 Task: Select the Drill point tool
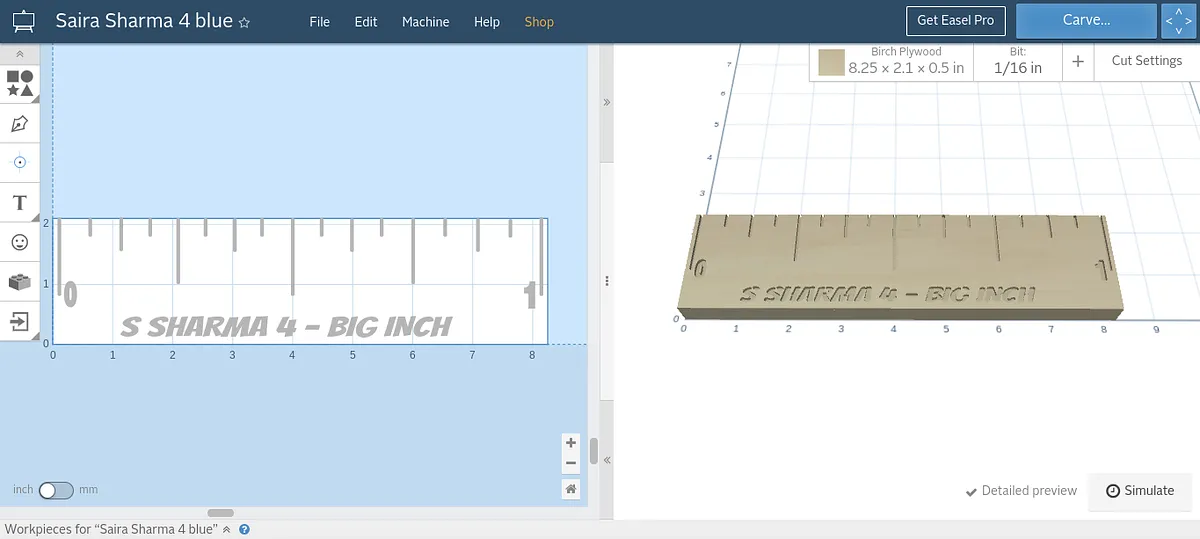19,162
